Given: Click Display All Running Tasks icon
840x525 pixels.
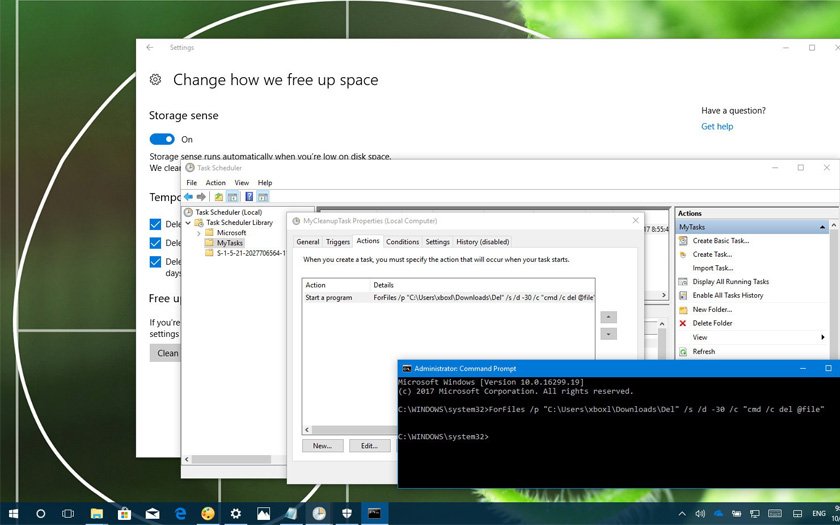Looking at the screenshot, I should point(683,282).
